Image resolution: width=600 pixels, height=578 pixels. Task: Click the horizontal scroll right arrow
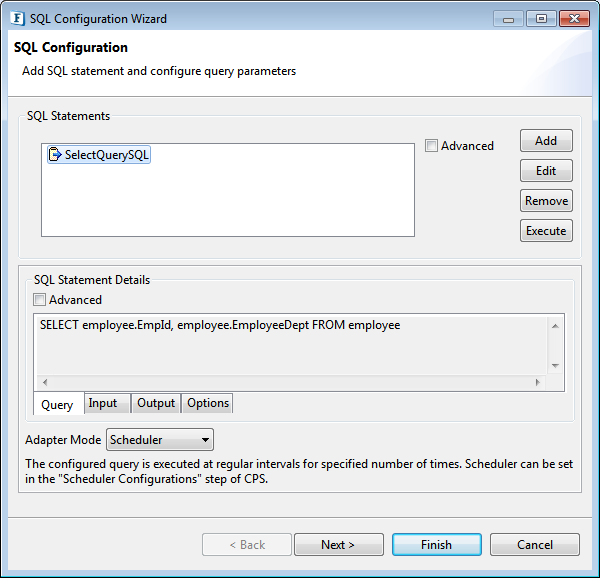click(538, 382)
